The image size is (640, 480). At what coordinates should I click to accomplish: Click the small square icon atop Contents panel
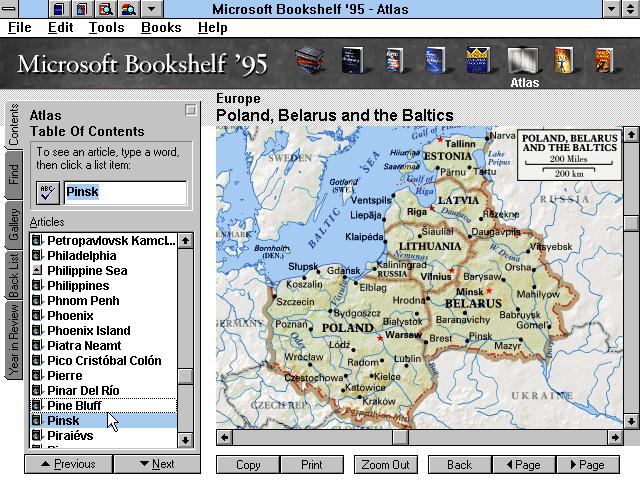(x=191, y=110)
